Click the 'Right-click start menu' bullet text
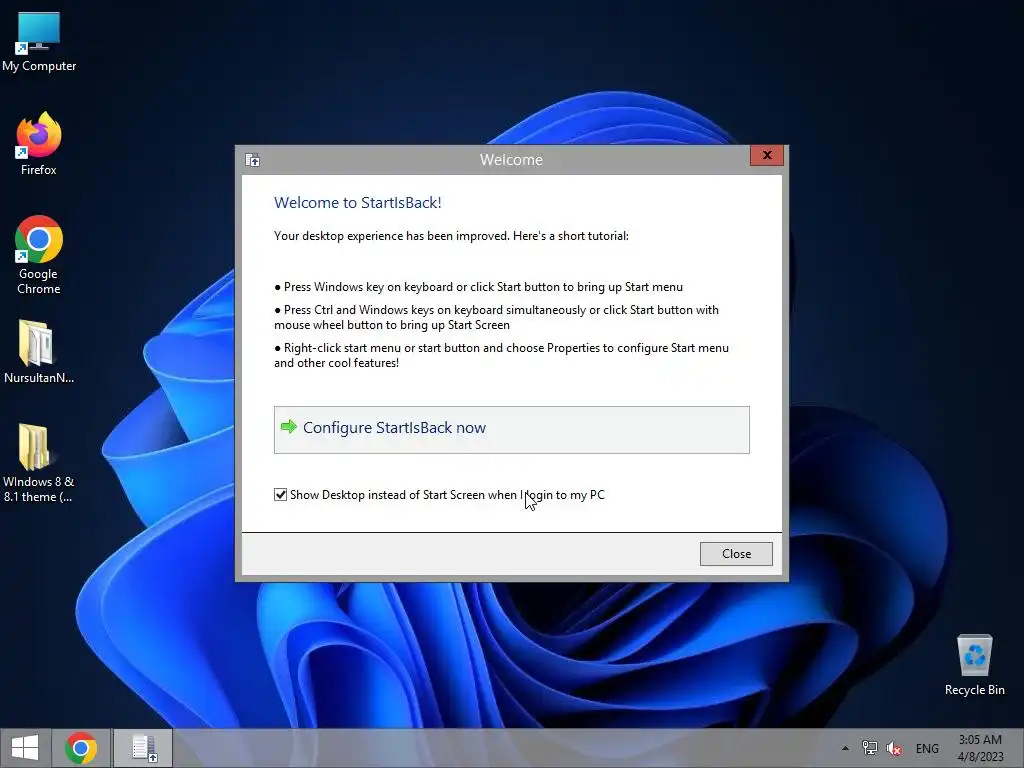Screen dimensions: 1024x768 [x=502, y=355]
